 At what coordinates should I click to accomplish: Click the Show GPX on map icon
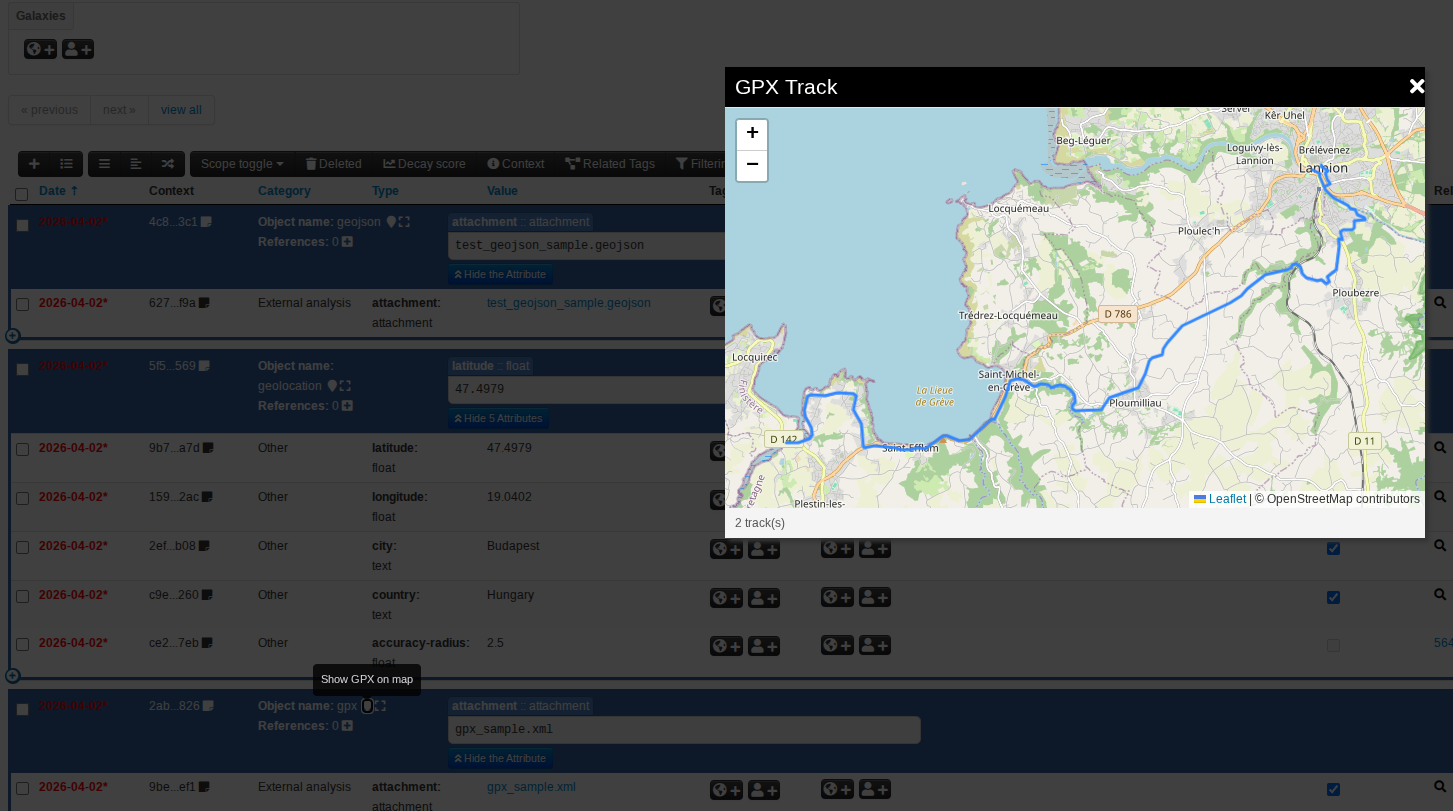(x=367, y=706)
